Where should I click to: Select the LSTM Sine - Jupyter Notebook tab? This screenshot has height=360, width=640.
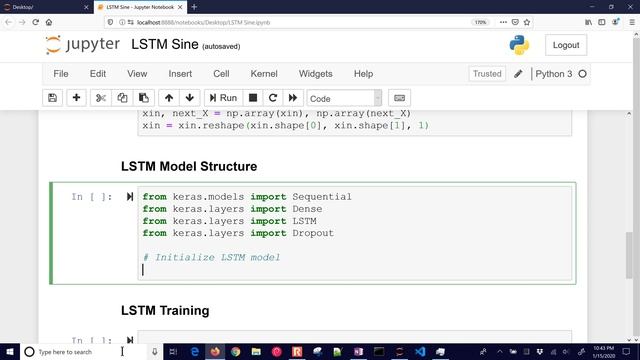click(x=140, y=7)
